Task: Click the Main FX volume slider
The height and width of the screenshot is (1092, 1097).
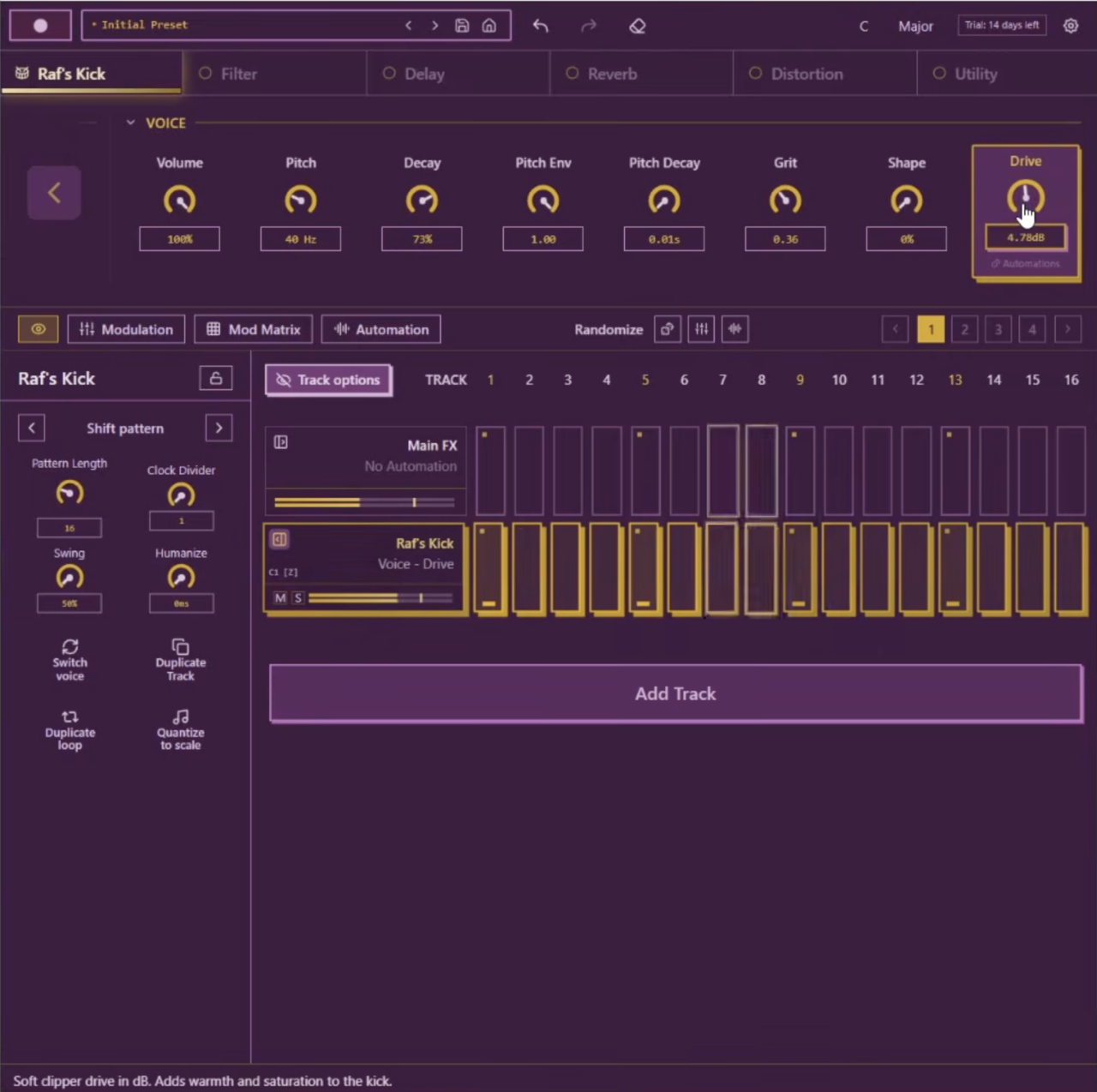Action: pos(364,502)
